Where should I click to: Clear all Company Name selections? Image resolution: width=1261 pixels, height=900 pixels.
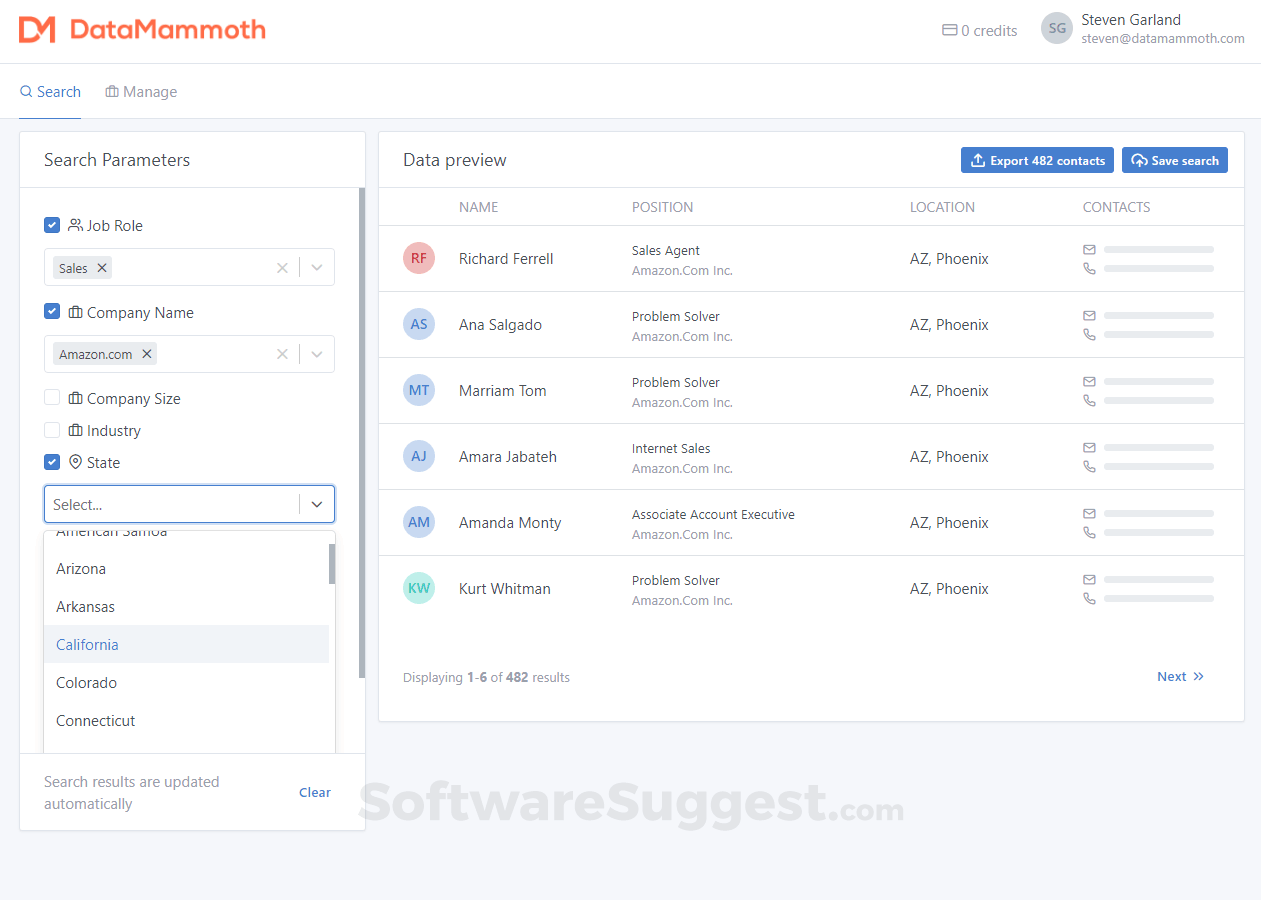pyautogui.click(x=282, y=354)
